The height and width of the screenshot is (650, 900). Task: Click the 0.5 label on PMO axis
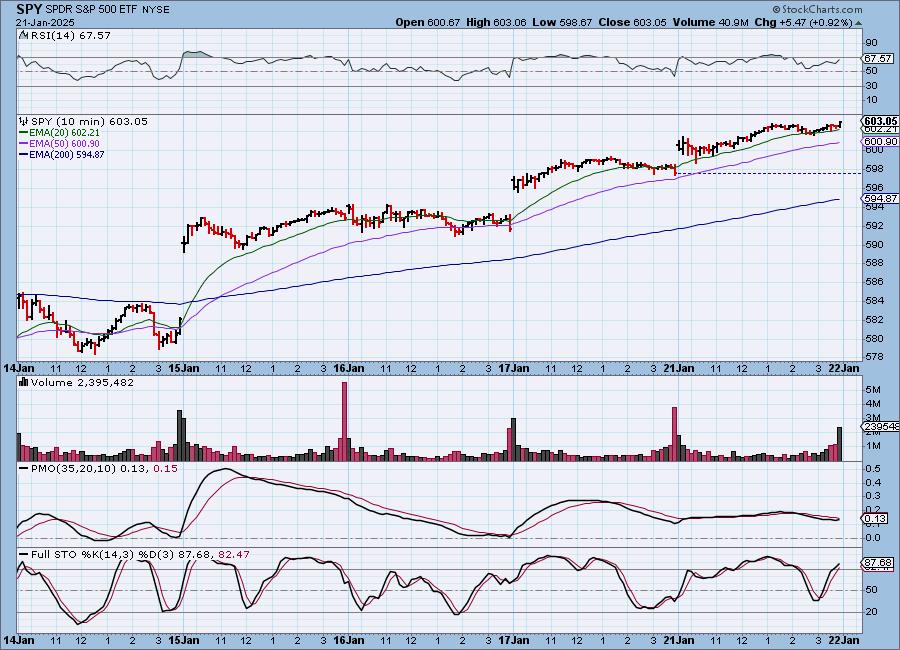click(x=873, y=469)
